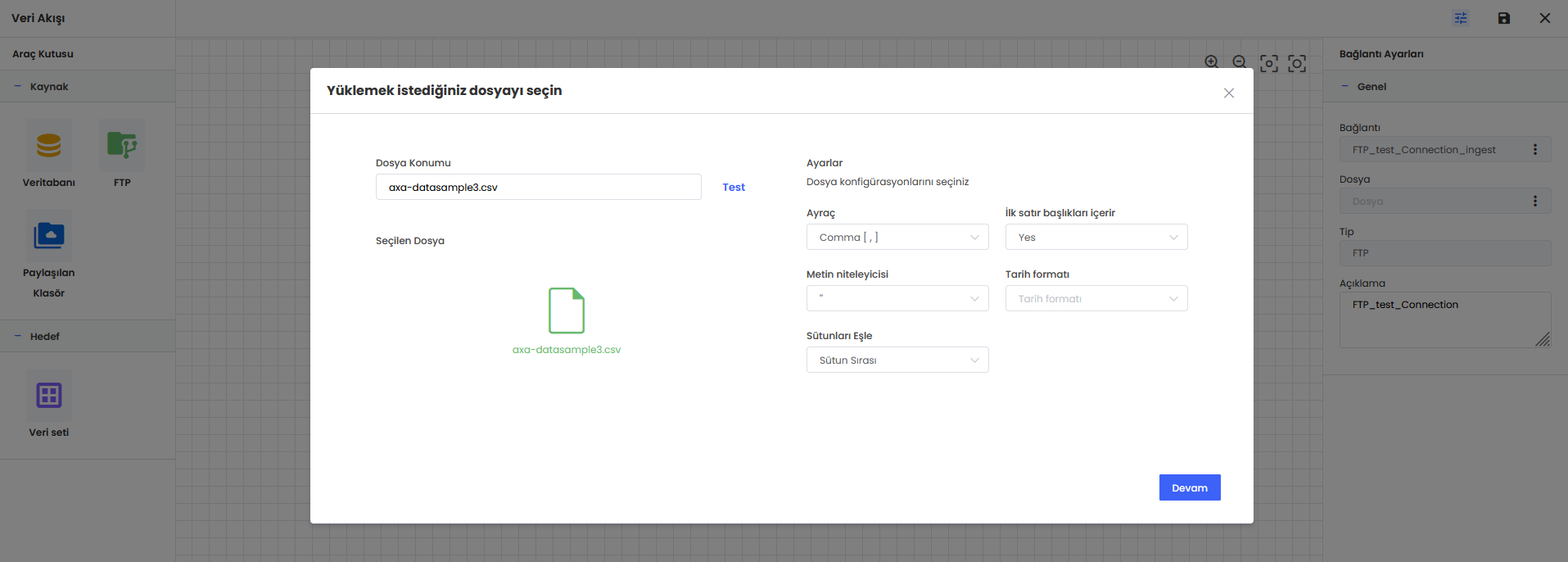Select the FTP source icon
This screenshot has width=1568, height=562.
point(122,146)
